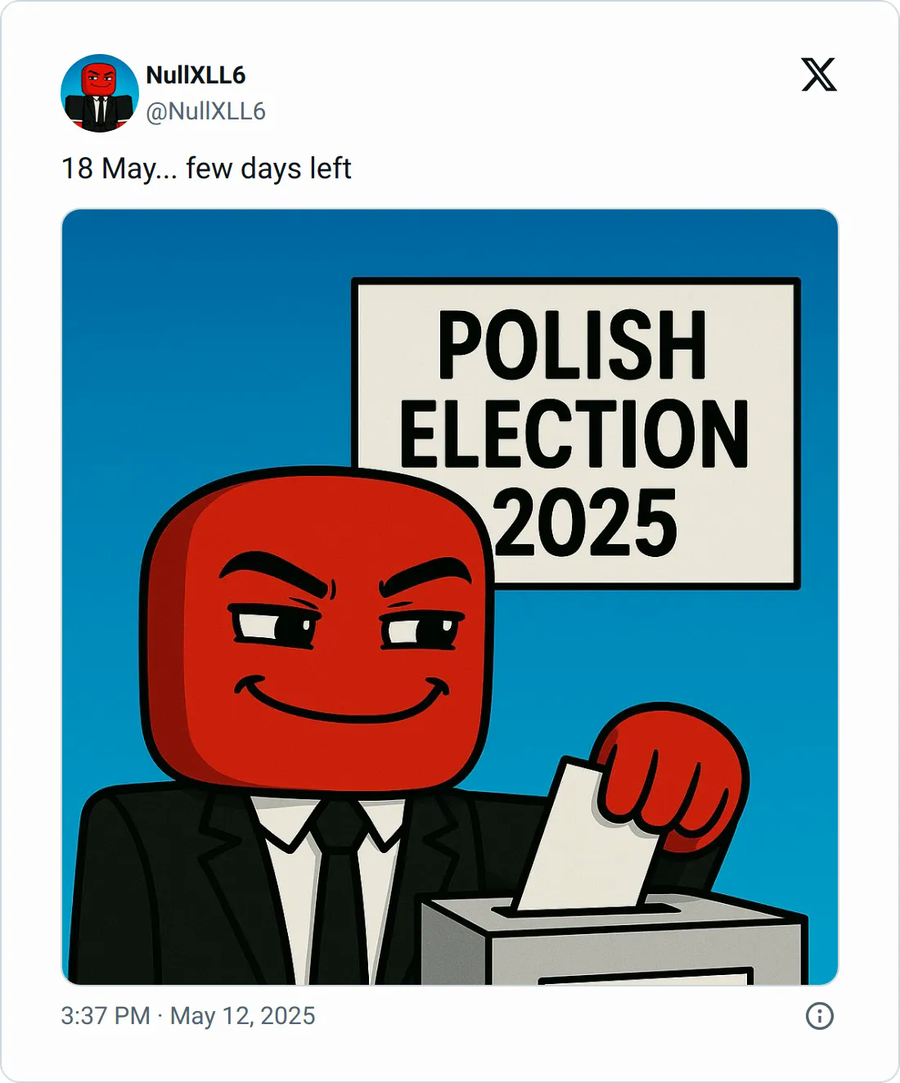This screenshot has width=900, height=1083.
Task: Click the tweet text "18 May... few days left"
Action: pyautogui.click(x=207, y=169)
